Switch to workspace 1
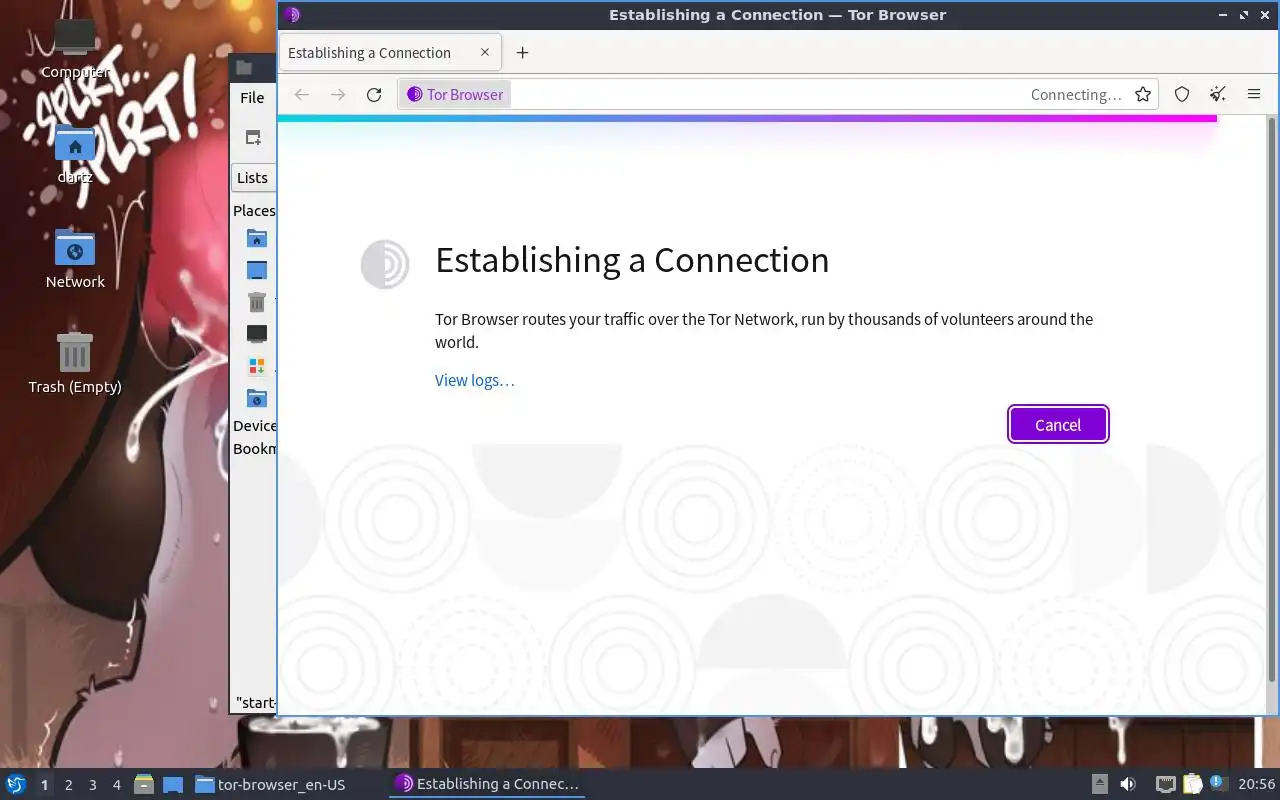 [x=44, y=785]
